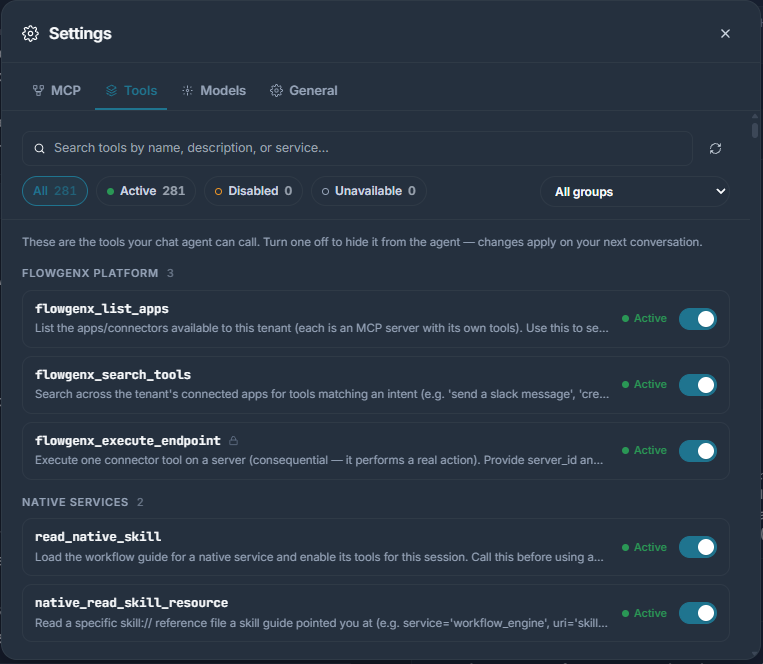Click the search tools input field

pos(357,148)
